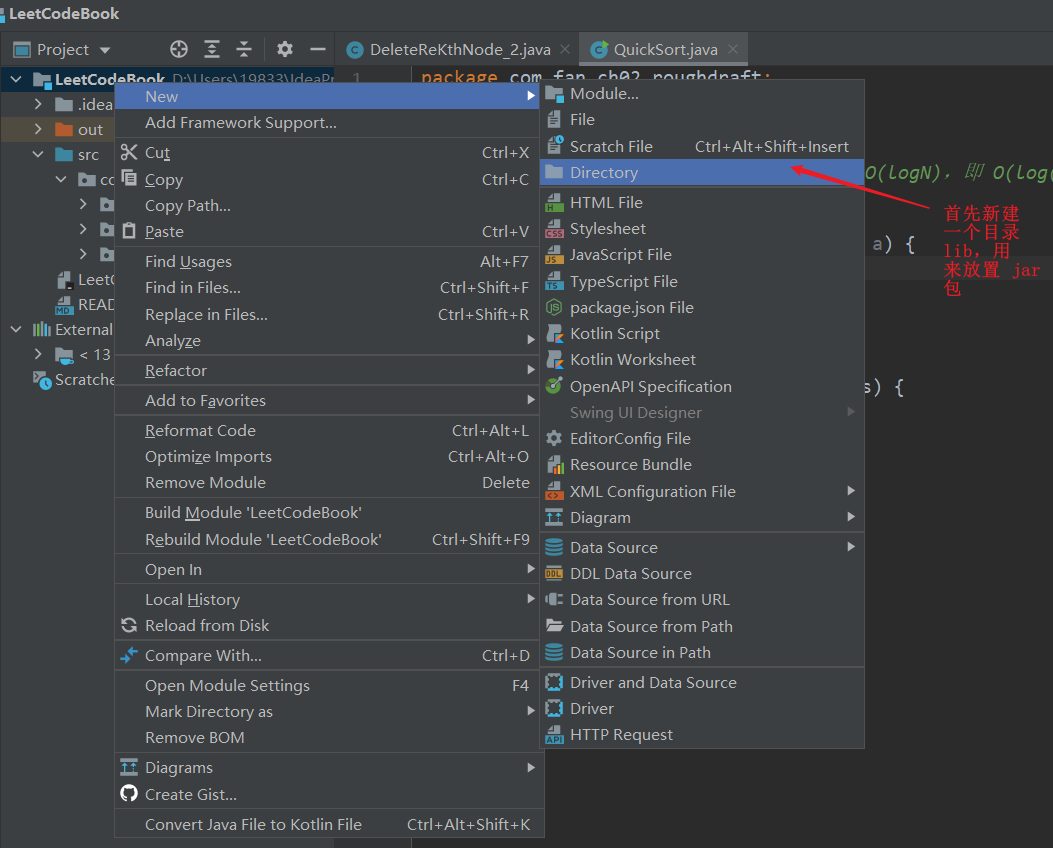Click the Expand All icon in Project toolbar
Screen dimensions: 1053x848
[212, 49]
